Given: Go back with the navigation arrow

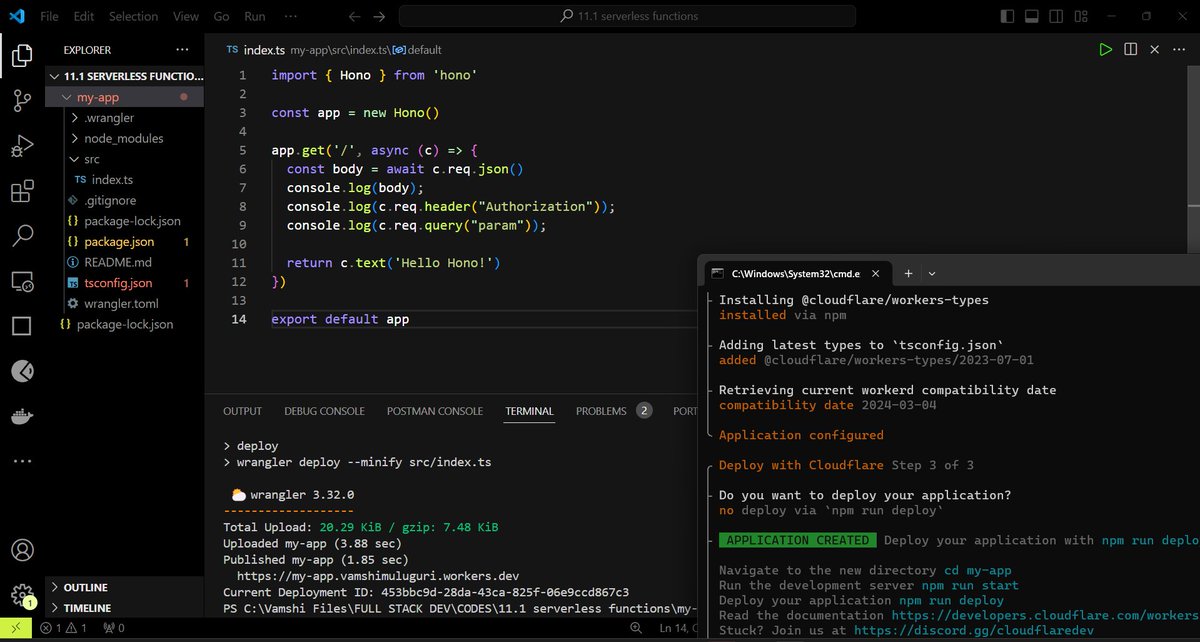Looking at the screenshot, I should coord(354,16).
